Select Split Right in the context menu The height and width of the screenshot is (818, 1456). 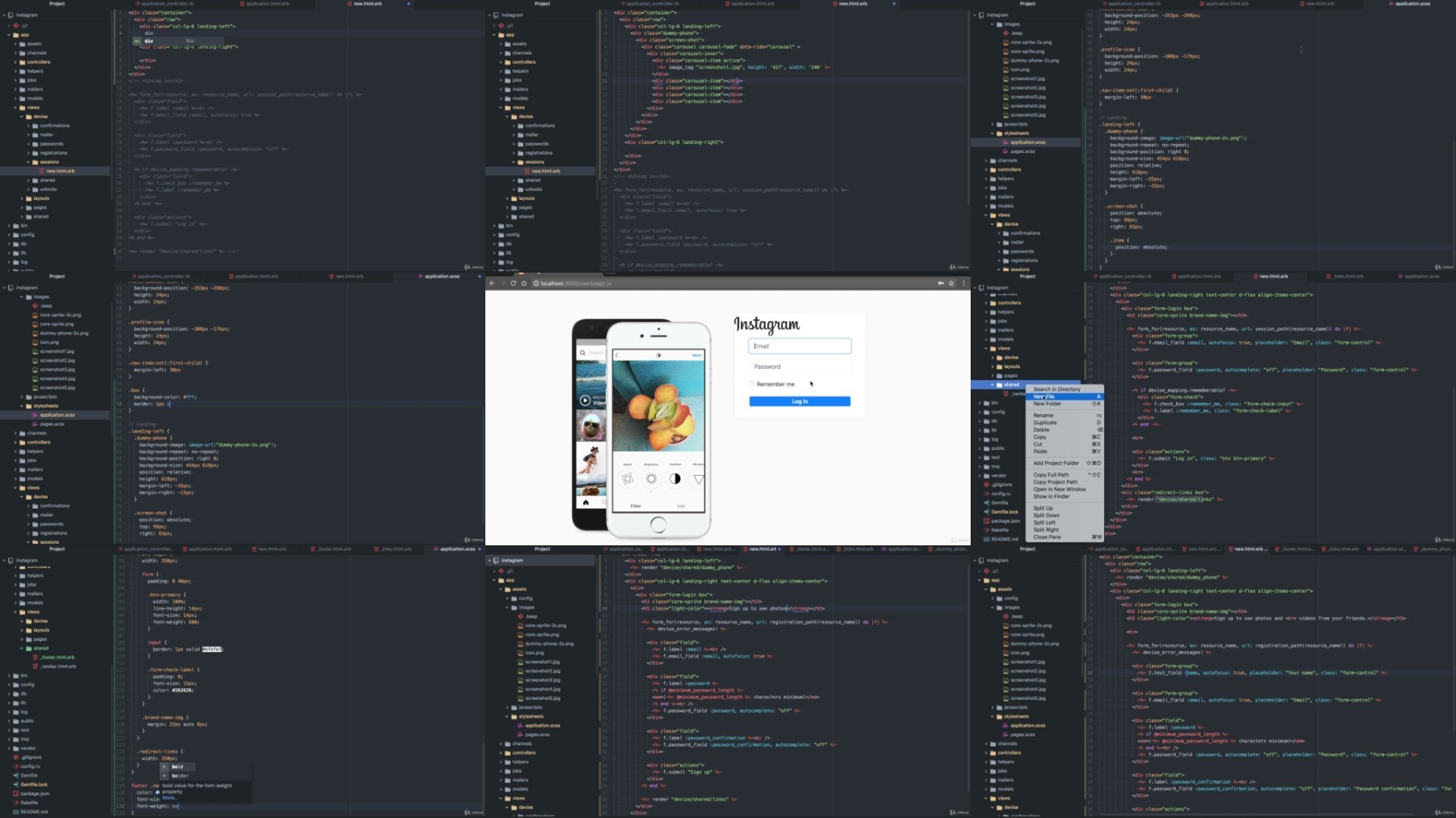[x=1065, y=530]
